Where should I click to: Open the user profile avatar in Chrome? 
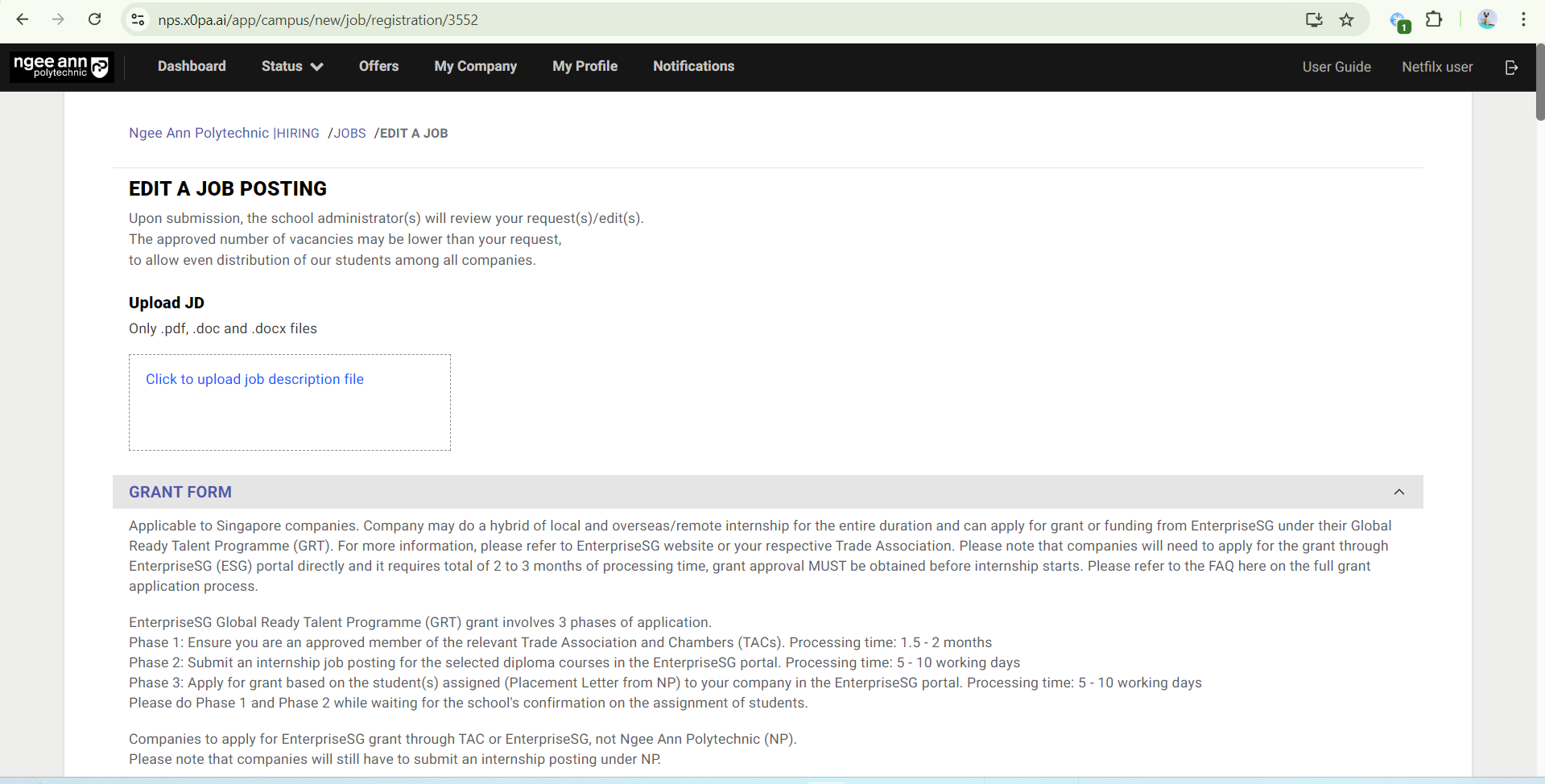pos(1487,19)
